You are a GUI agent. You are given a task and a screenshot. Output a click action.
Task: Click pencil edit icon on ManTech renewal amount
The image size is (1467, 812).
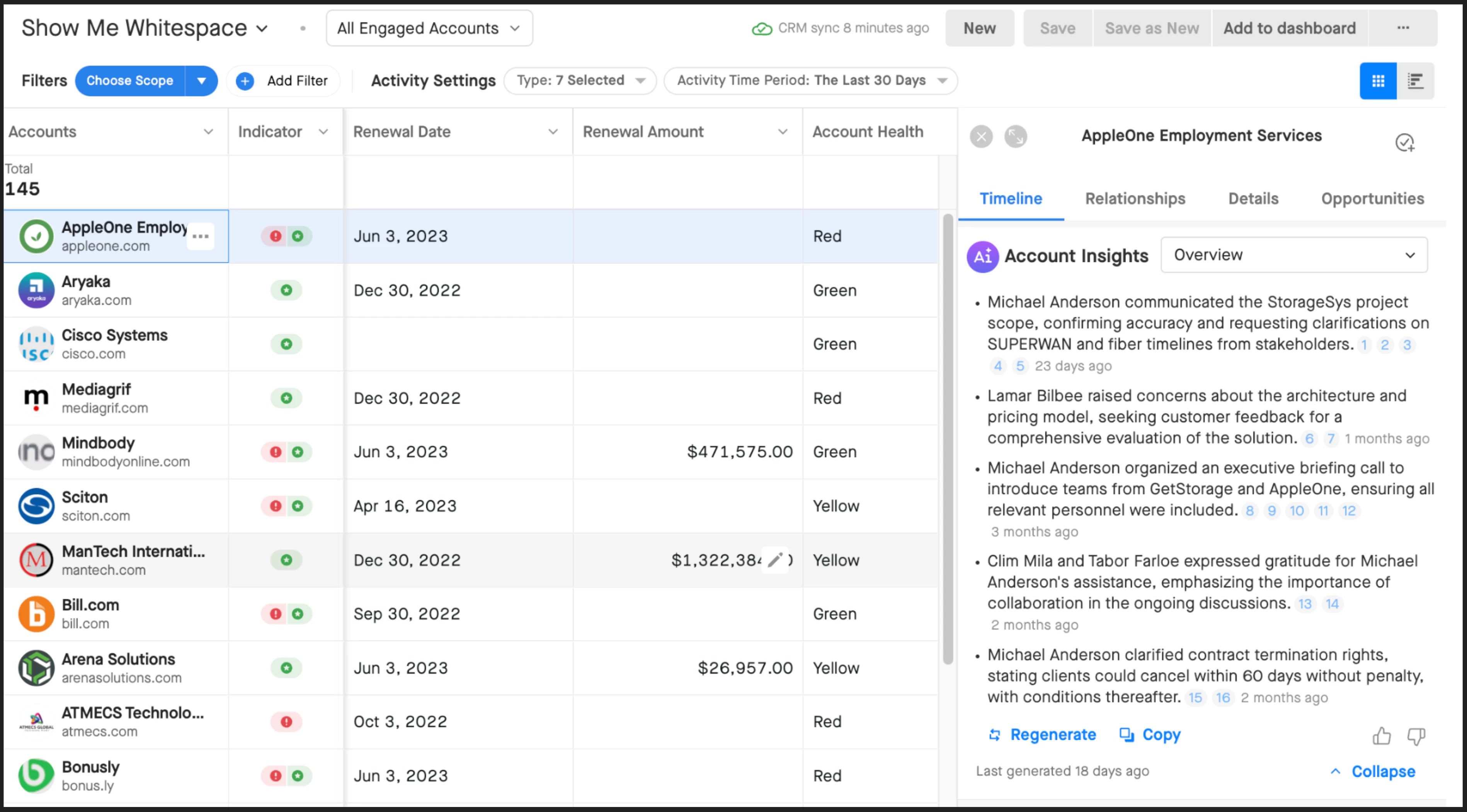pos(774,560)
